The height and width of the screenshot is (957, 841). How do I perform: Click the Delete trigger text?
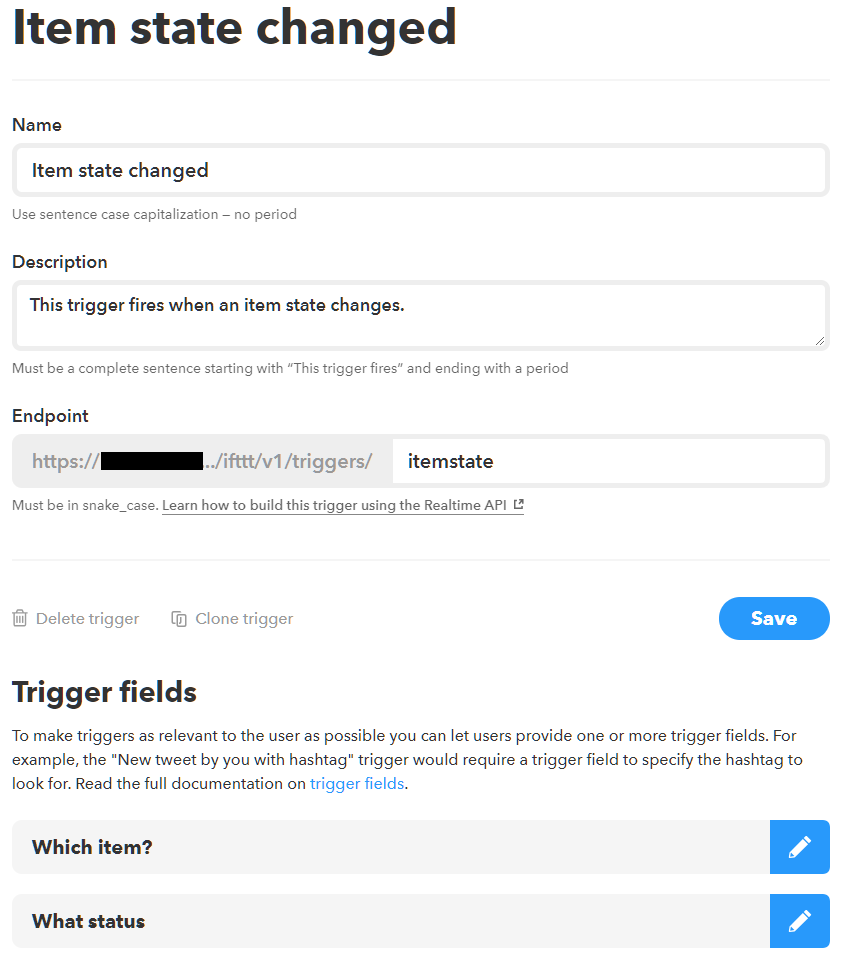tap(87, 619)
